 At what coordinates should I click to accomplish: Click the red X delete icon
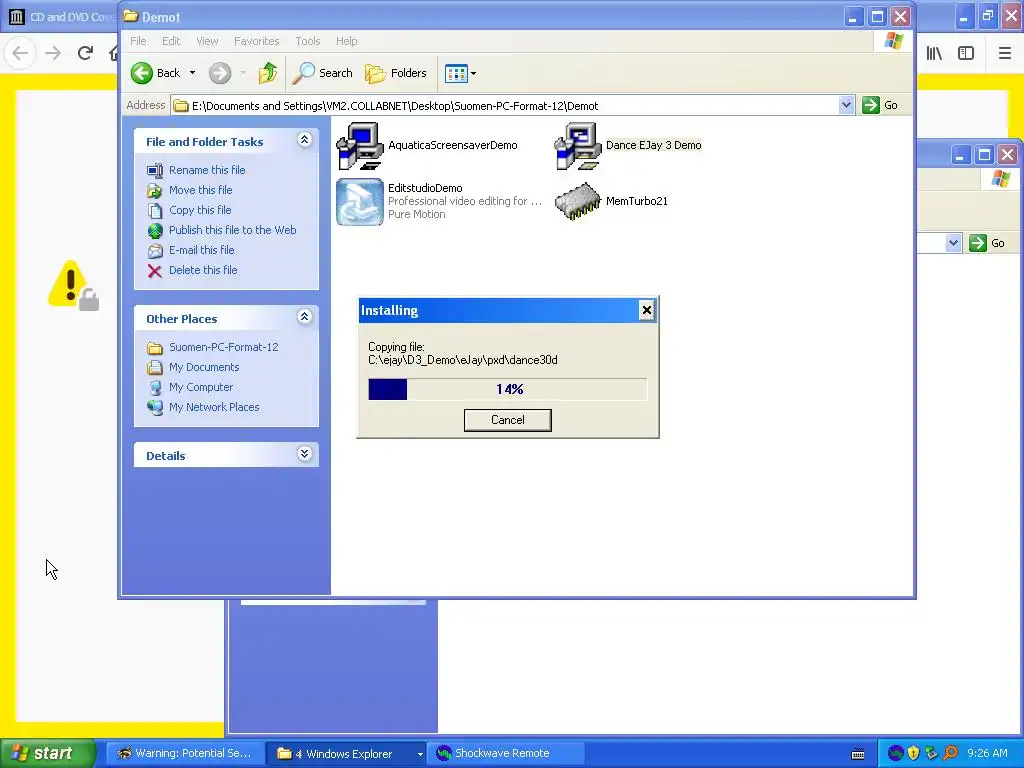pos(155,271)
